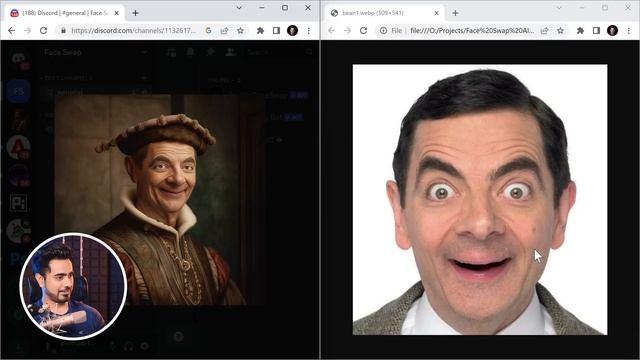Click the bean1.webp face image
This screenshot has height=360, width=640.
(480, 200)
